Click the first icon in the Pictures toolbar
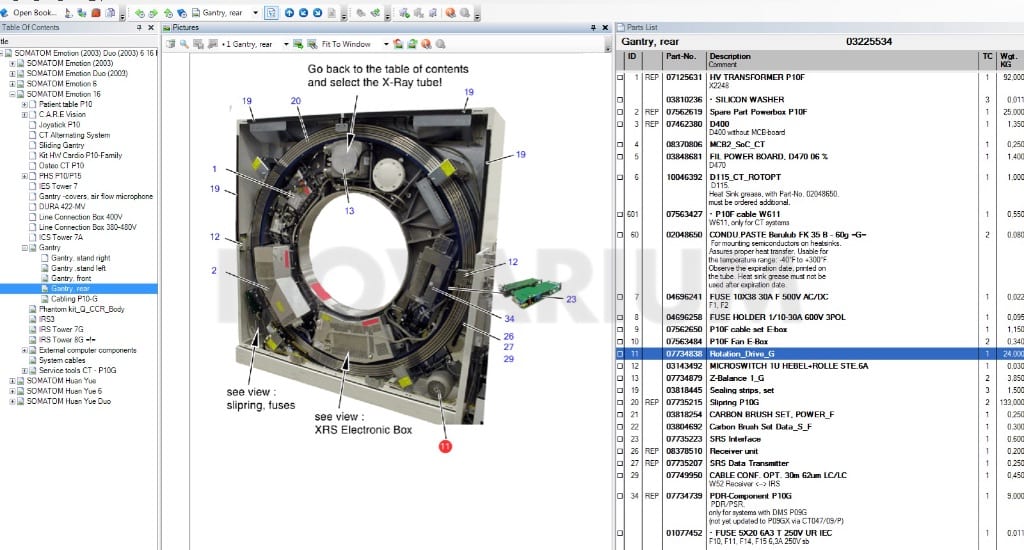 click(170, 44)
